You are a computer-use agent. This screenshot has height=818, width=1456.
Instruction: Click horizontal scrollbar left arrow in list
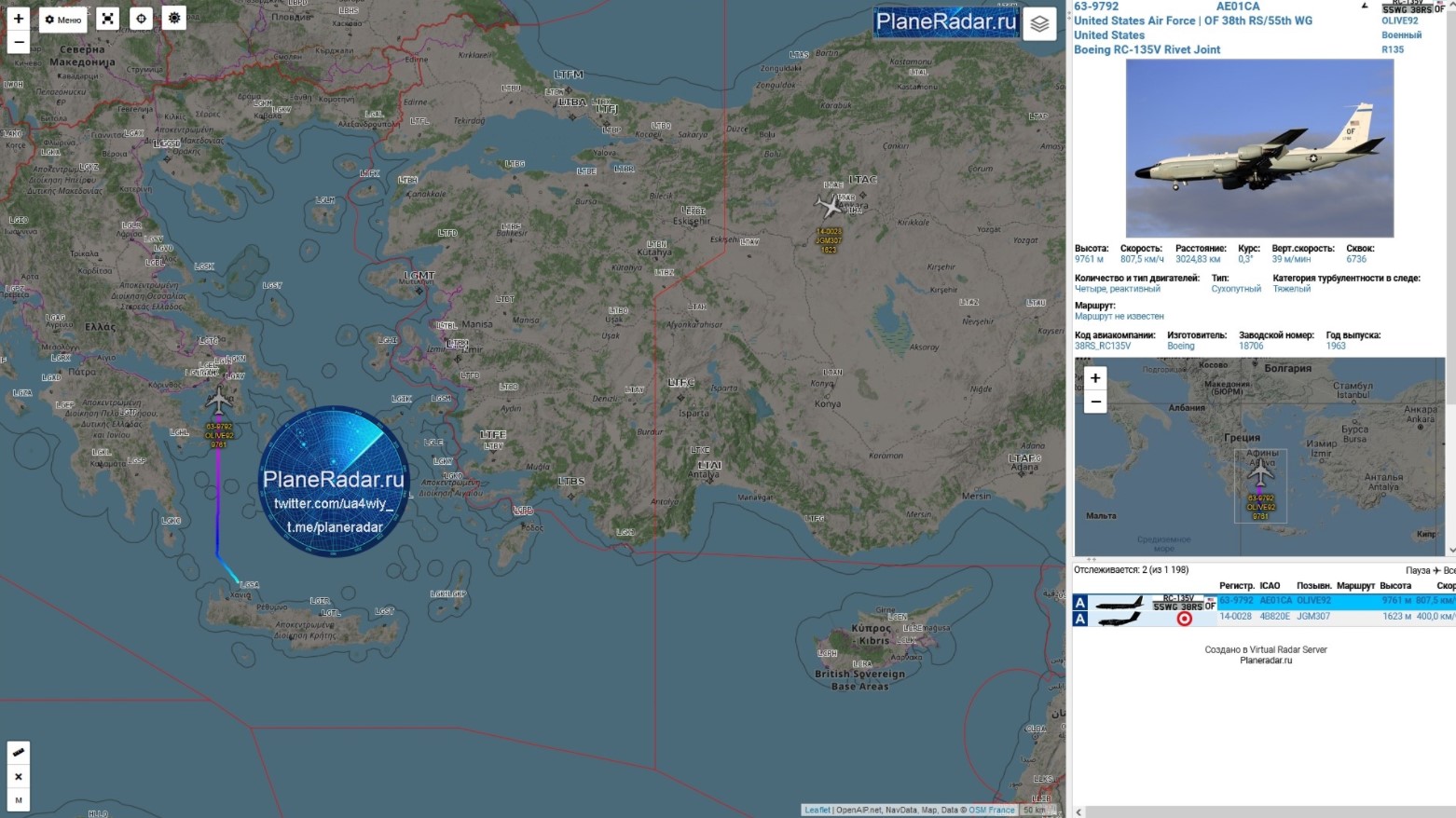1078,811
